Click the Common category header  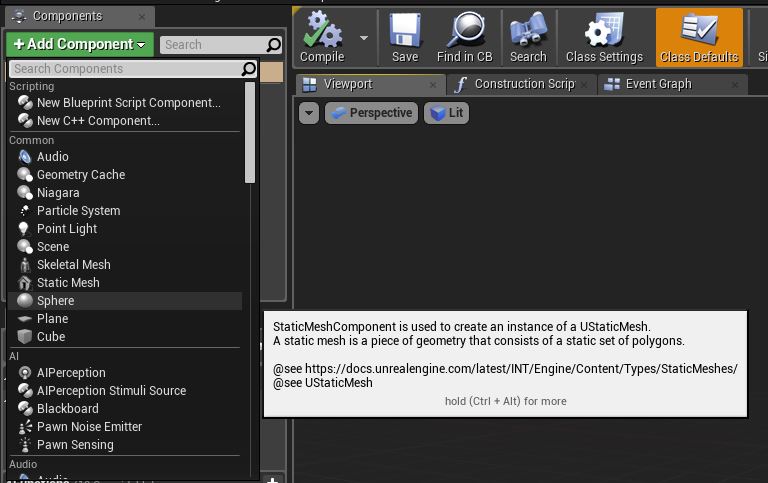[x=31, y=141]
